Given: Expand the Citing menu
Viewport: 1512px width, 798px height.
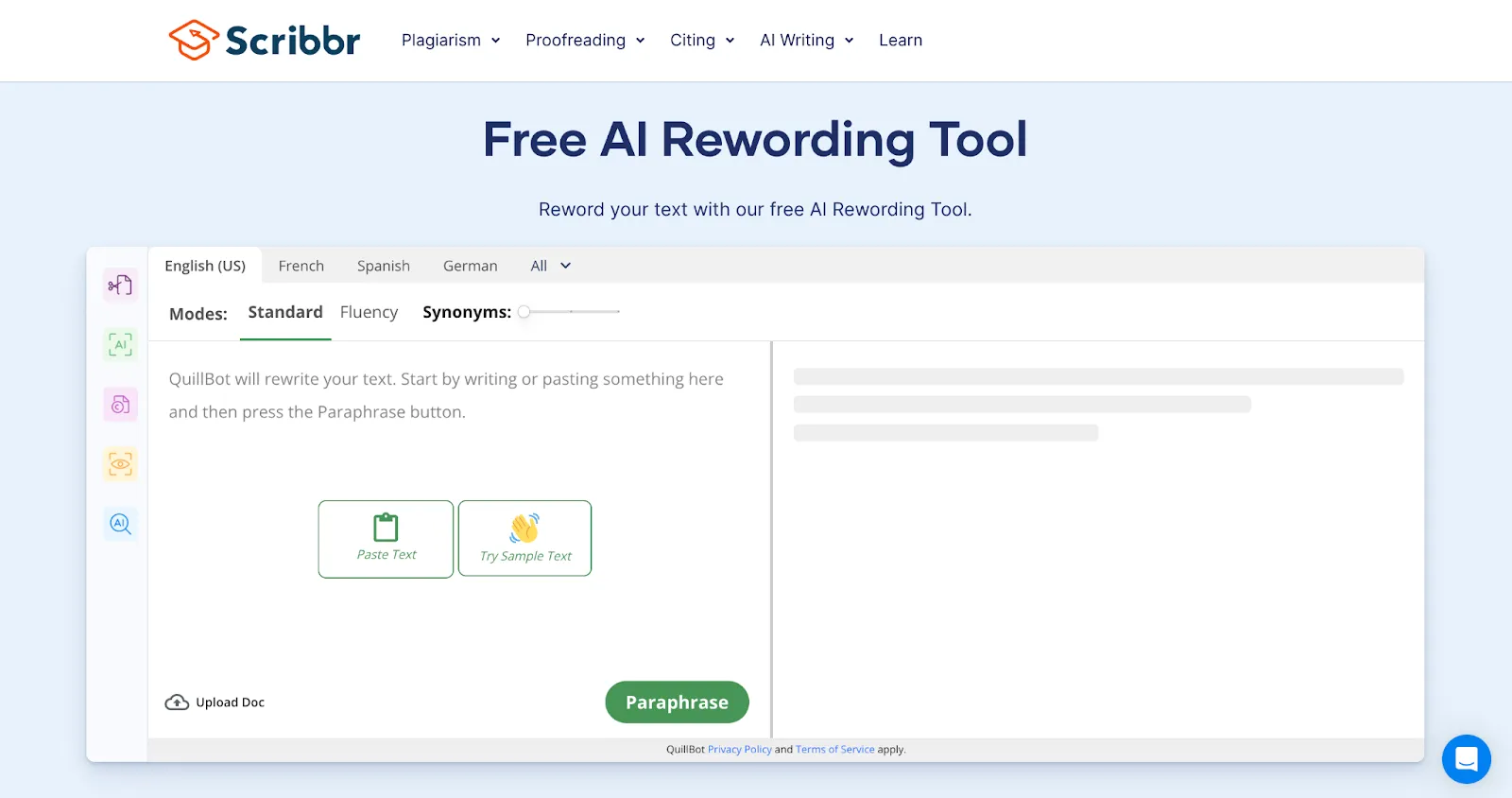Looking at the screenshot, I should 702,41.
